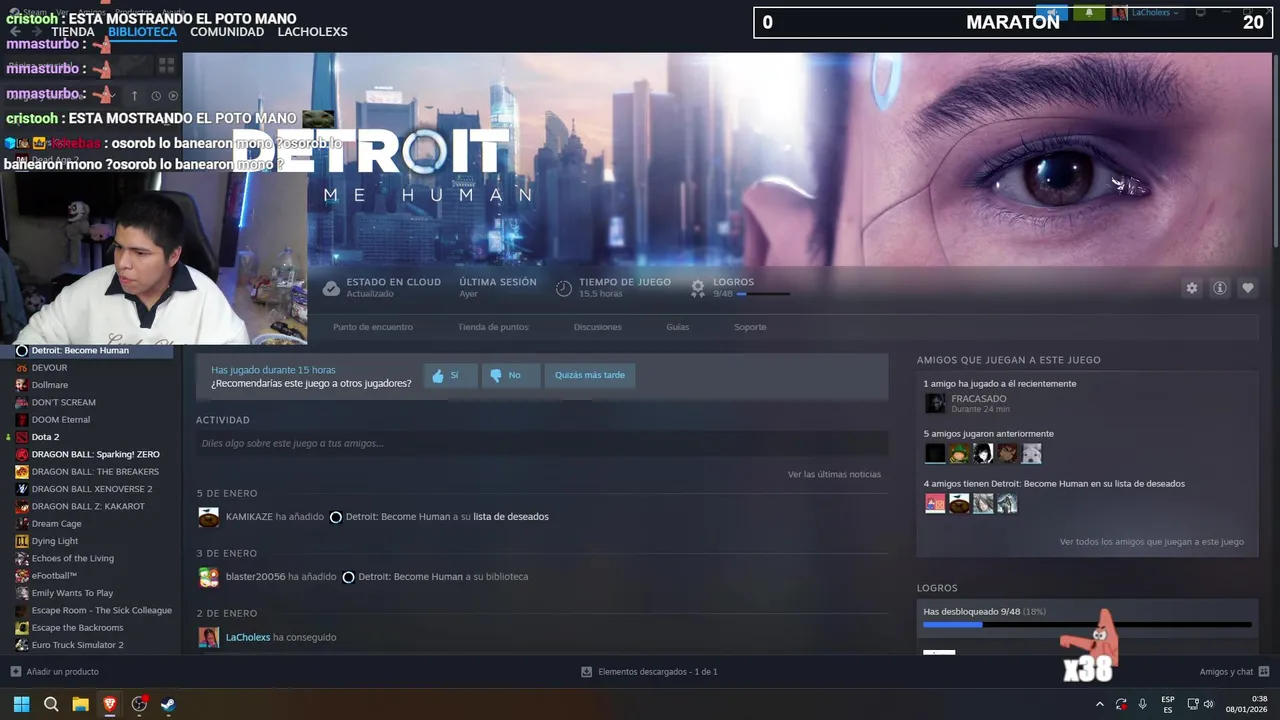Click the page vertical scrollbar

click(1275, 150)
